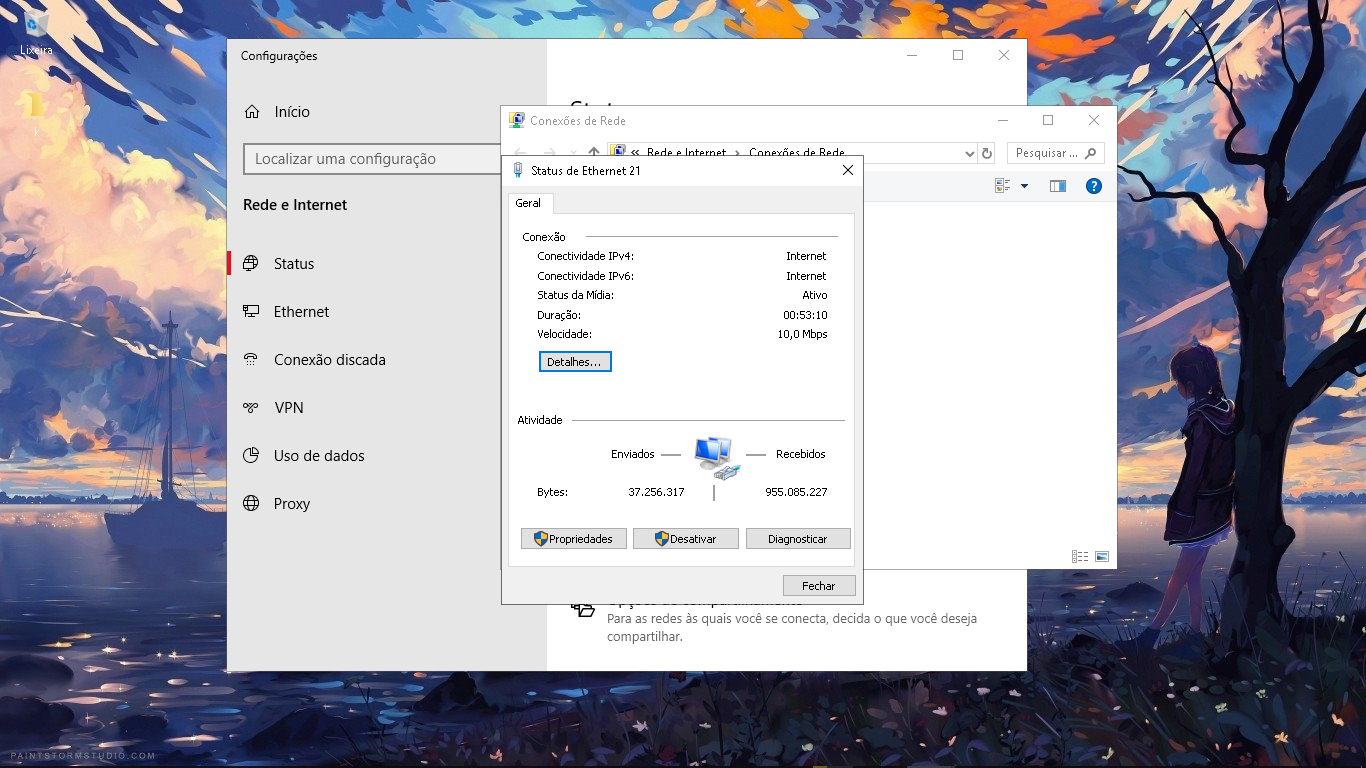Click the search magnifier in Pesquisar box
This screenshot has height=768, width=1366.
[1090, 153]
